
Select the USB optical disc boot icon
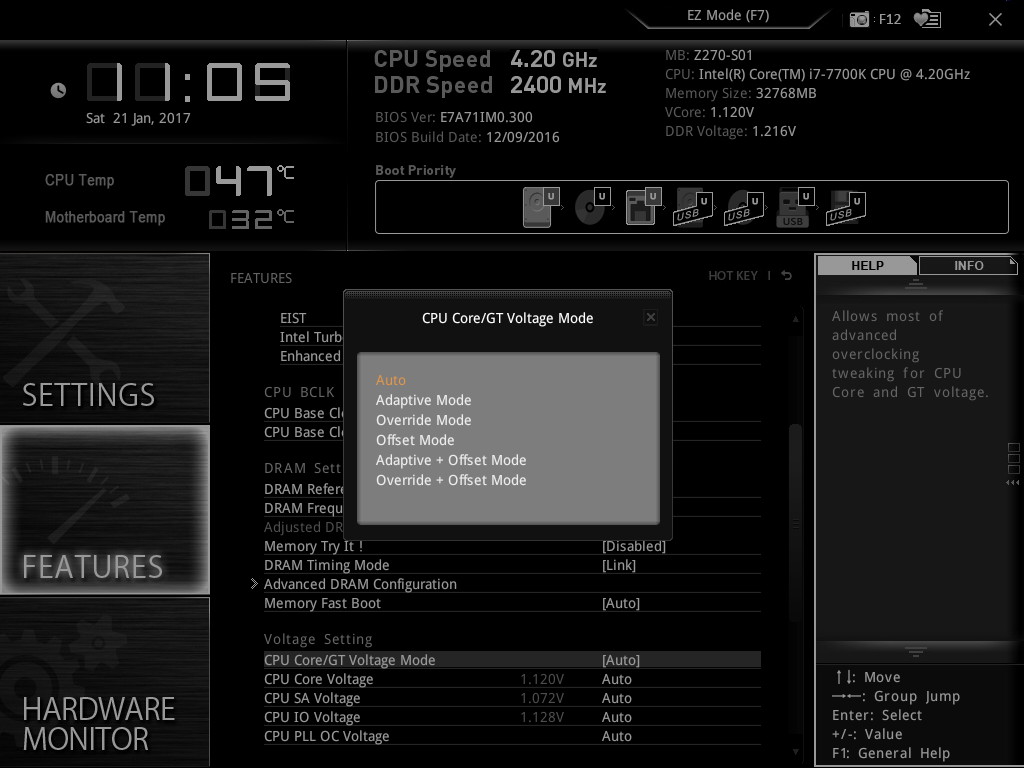[744, 208]
